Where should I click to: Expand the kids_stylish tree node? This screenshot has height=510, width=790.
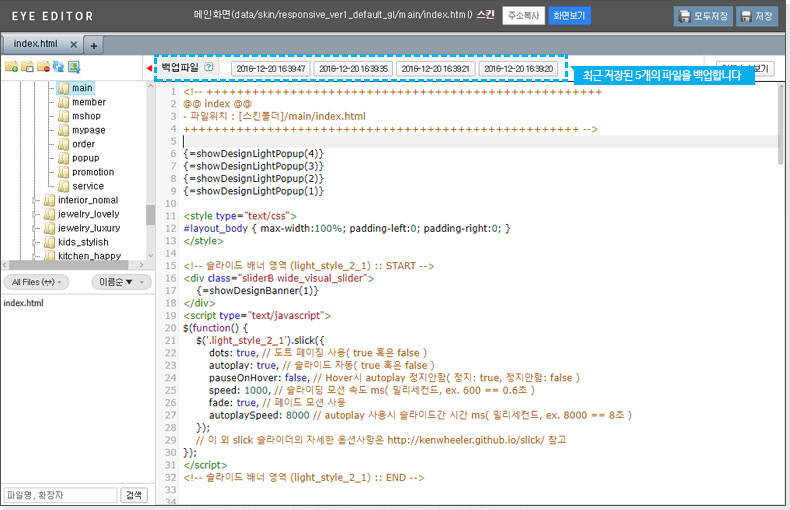click(35, 243)
